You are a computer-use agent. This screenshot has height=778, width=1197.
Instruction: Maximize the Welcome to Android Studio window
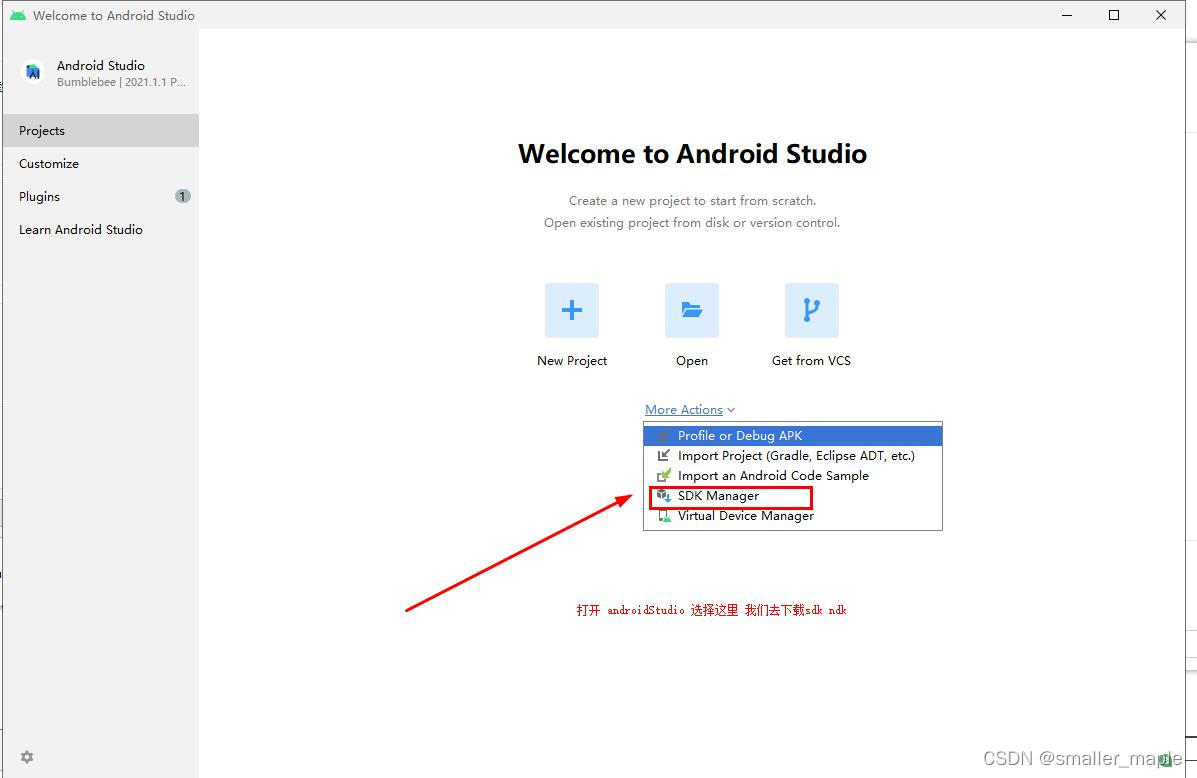point(1114,15)
